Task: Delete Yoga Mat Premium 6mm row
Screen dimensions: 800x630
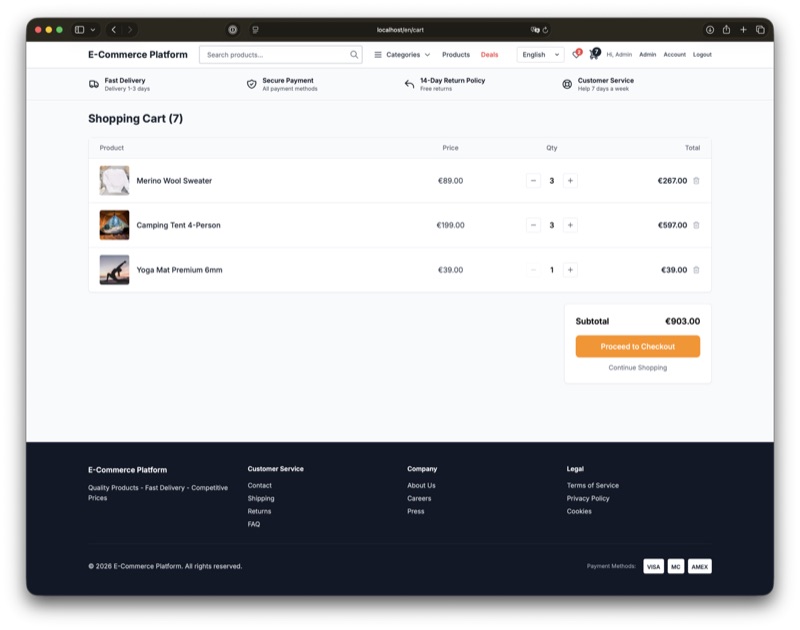Action: point(696,270)
